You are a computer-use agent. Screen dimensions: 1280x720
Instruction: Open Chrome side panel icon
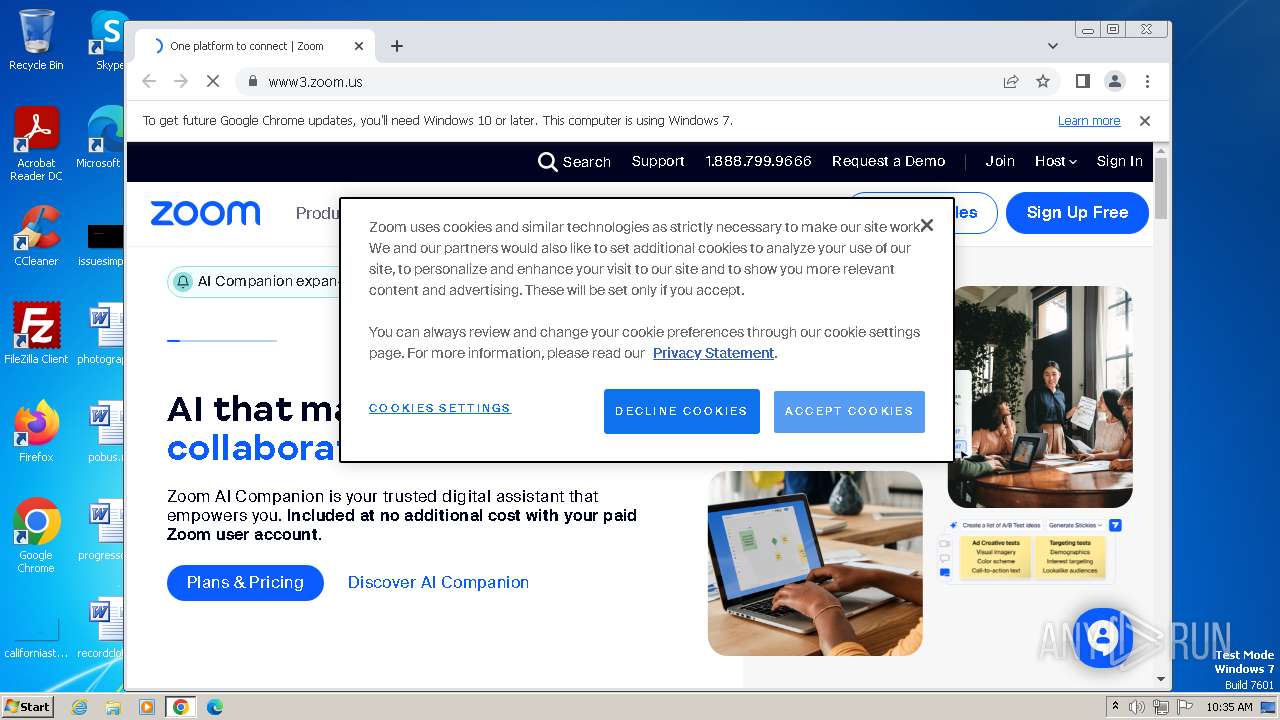tap(1082, 81)
